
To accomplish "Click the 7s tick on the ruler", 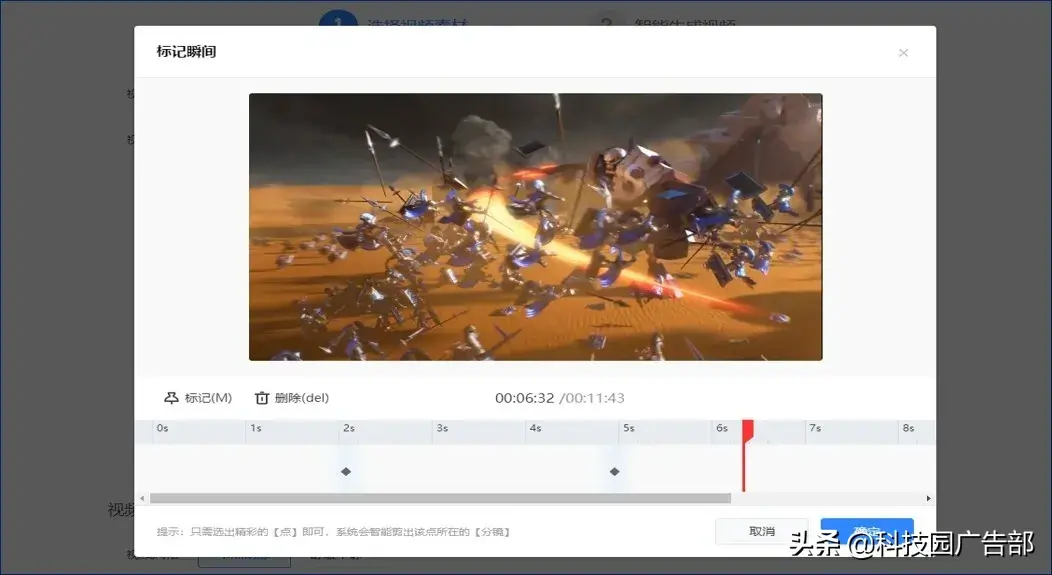I will [x=815, y=428].
